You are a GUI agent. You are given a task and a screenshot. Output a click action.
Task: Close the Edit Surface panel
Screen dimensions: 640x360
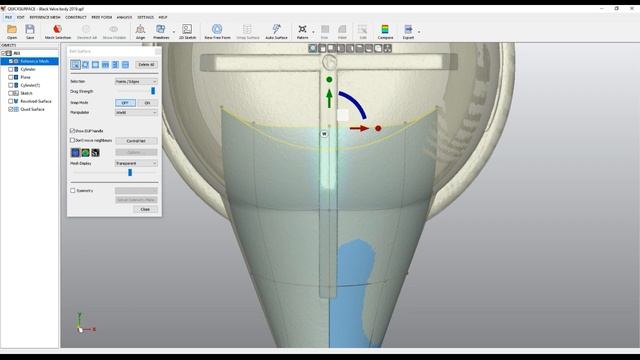coord(145,209)
